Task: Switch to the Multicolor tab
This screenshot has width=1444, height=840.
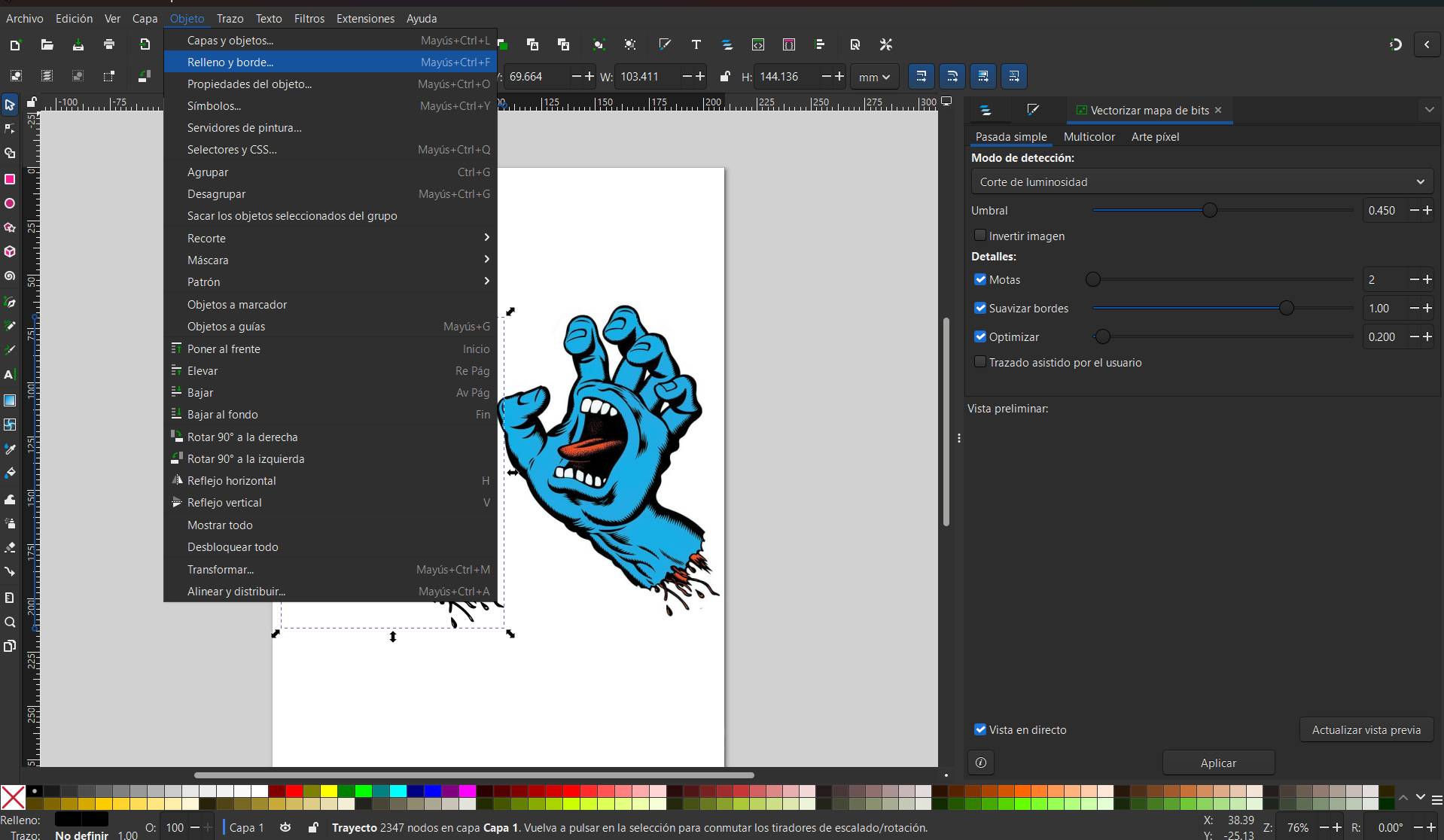Action: [1089, 136]
